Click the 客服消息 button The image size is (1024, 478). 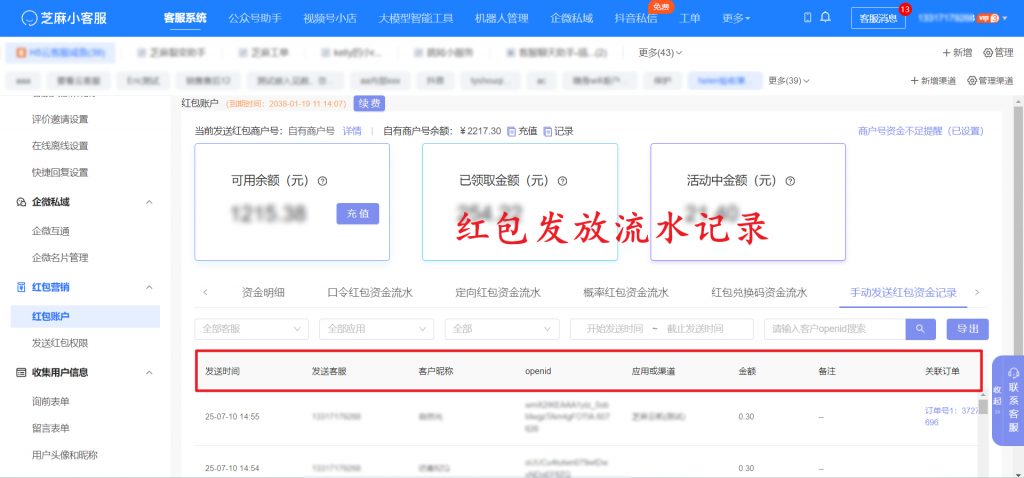pyautogui.click(x=878, y=18)
